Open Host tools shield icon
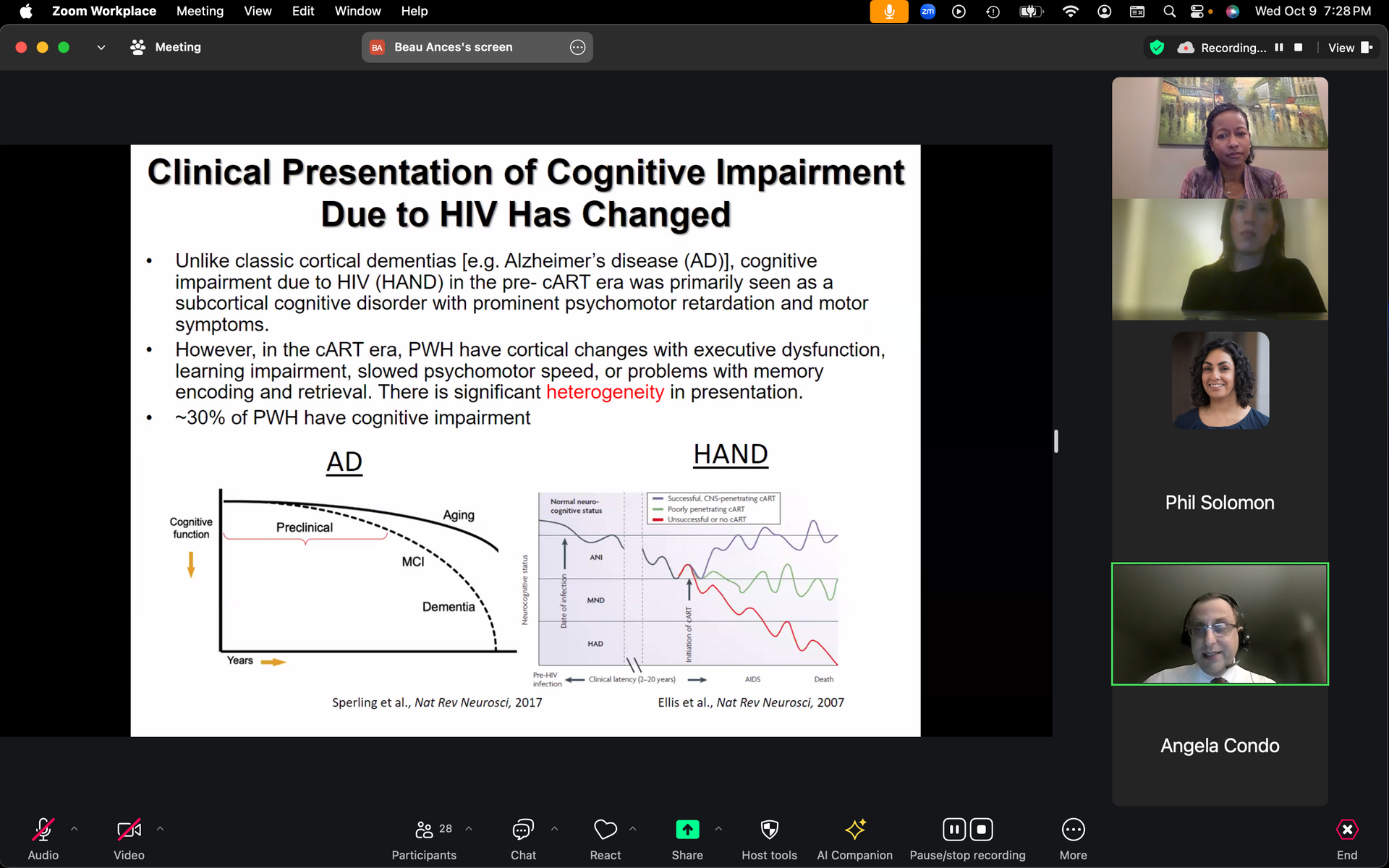The width and height of the screenshot is (1389, 868). (769, 830)
